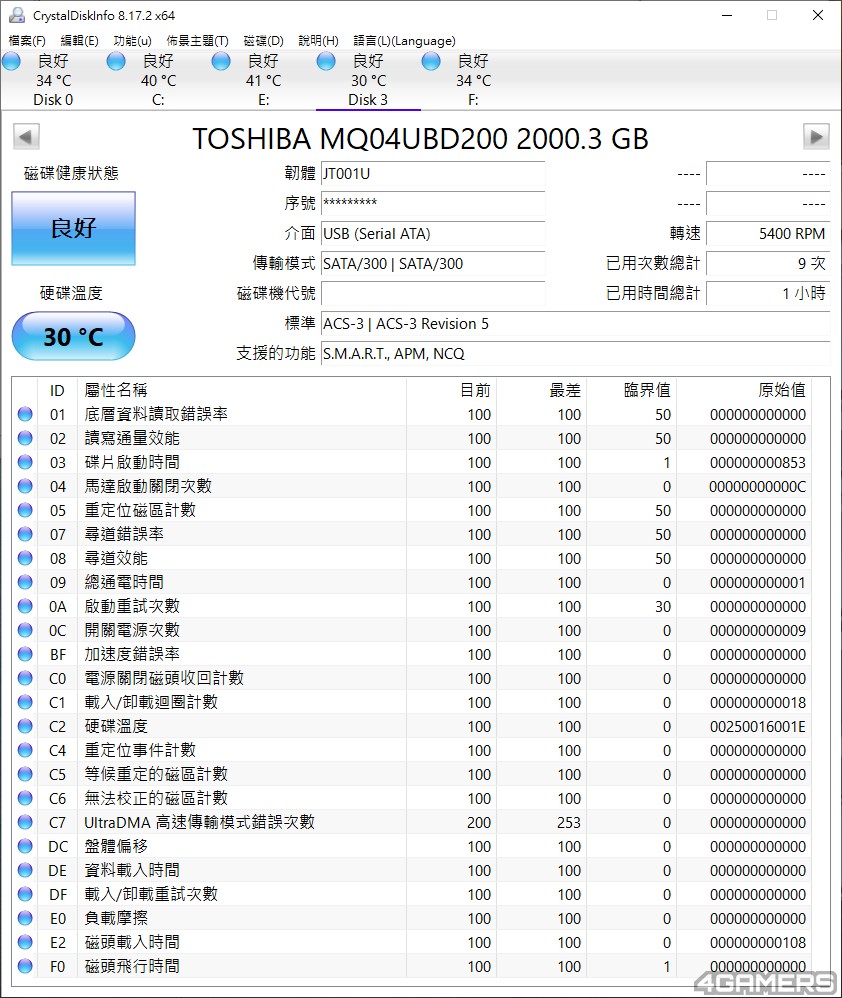Switch to E: drive label

tap(263, 100)
